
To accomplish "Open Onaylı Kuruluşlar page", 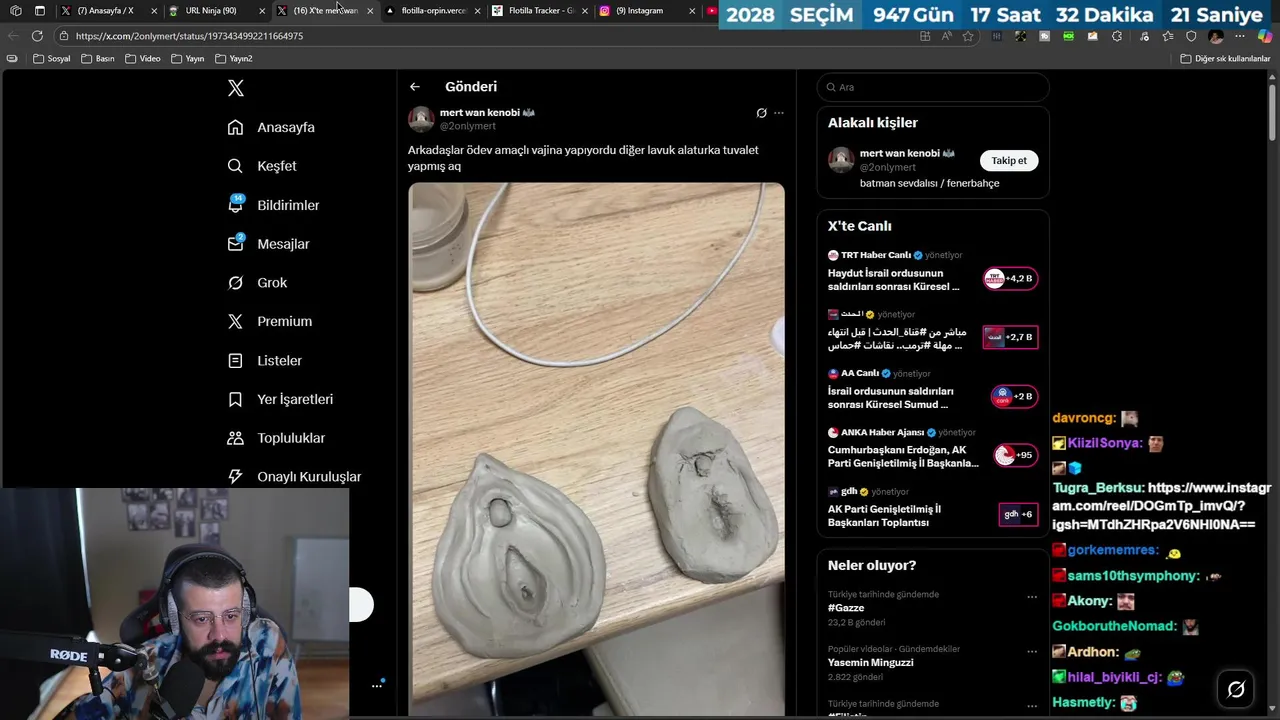I will 294,477.
